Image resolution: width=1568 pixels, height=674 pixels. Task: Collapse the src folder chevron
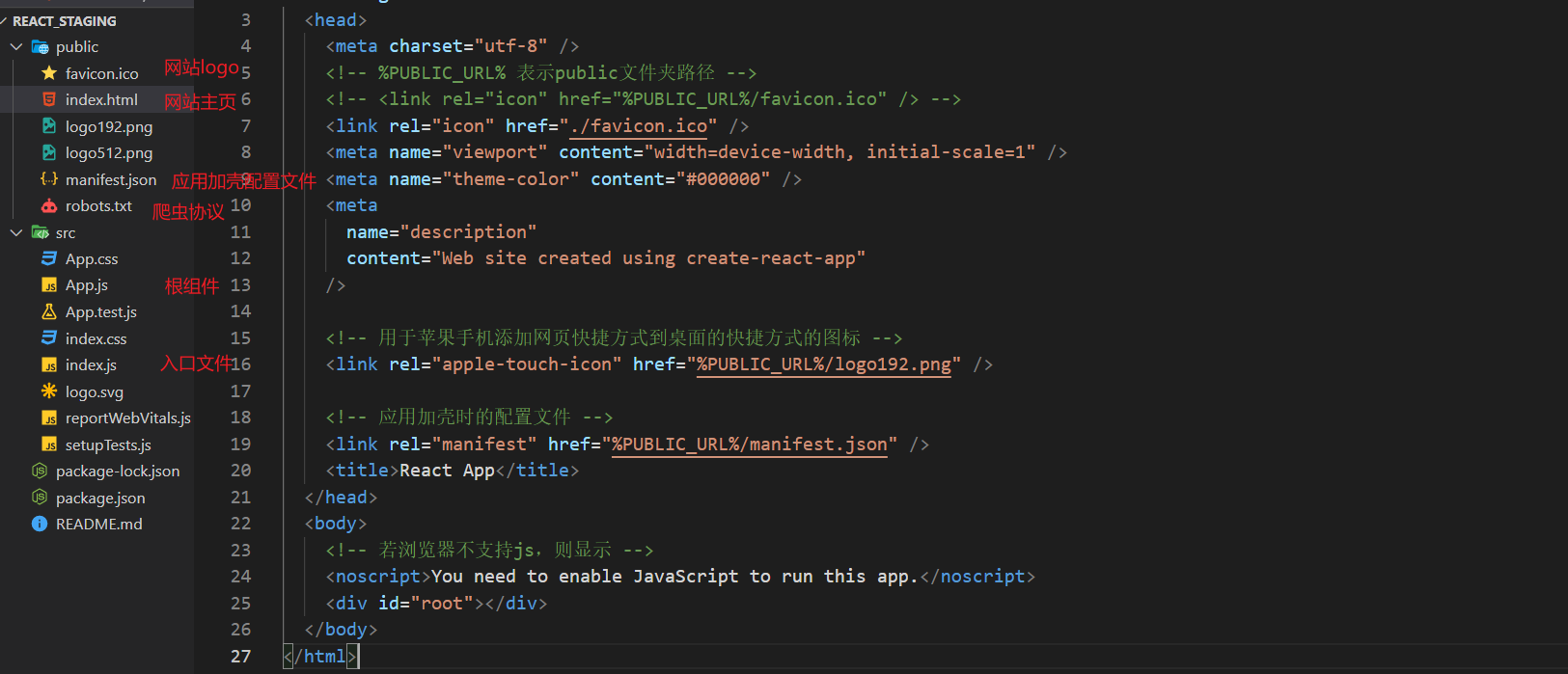(16, 232)
